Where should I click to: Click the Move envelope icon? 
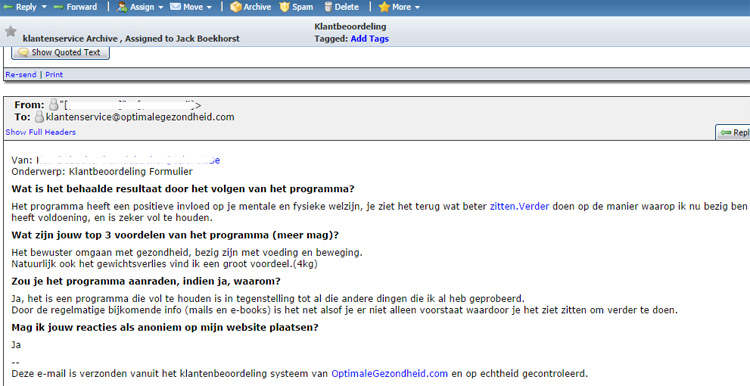click(x=175, y=7)
